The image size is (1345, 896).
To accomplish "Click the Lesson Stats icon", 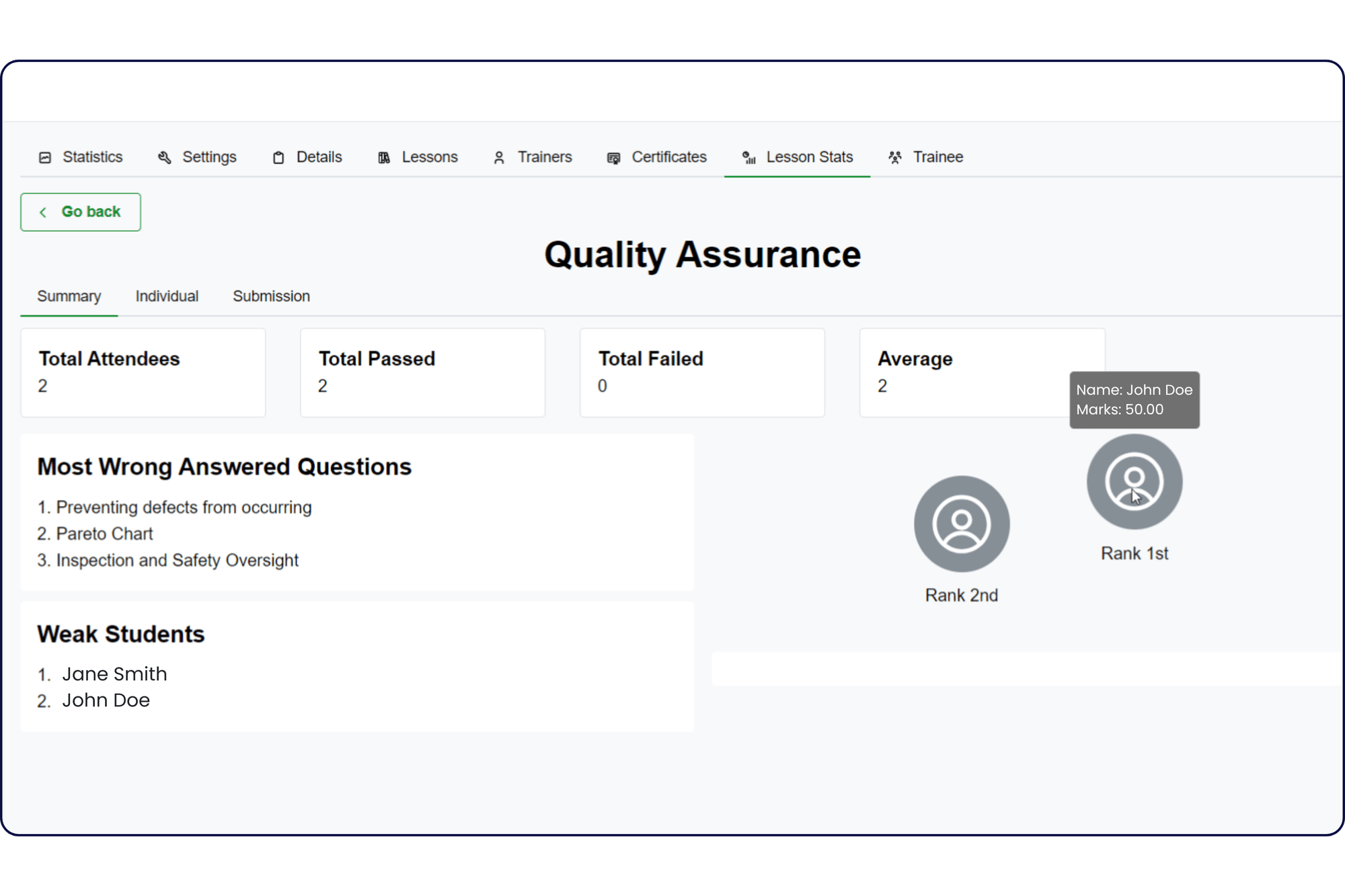I will [x=748, y=158].
